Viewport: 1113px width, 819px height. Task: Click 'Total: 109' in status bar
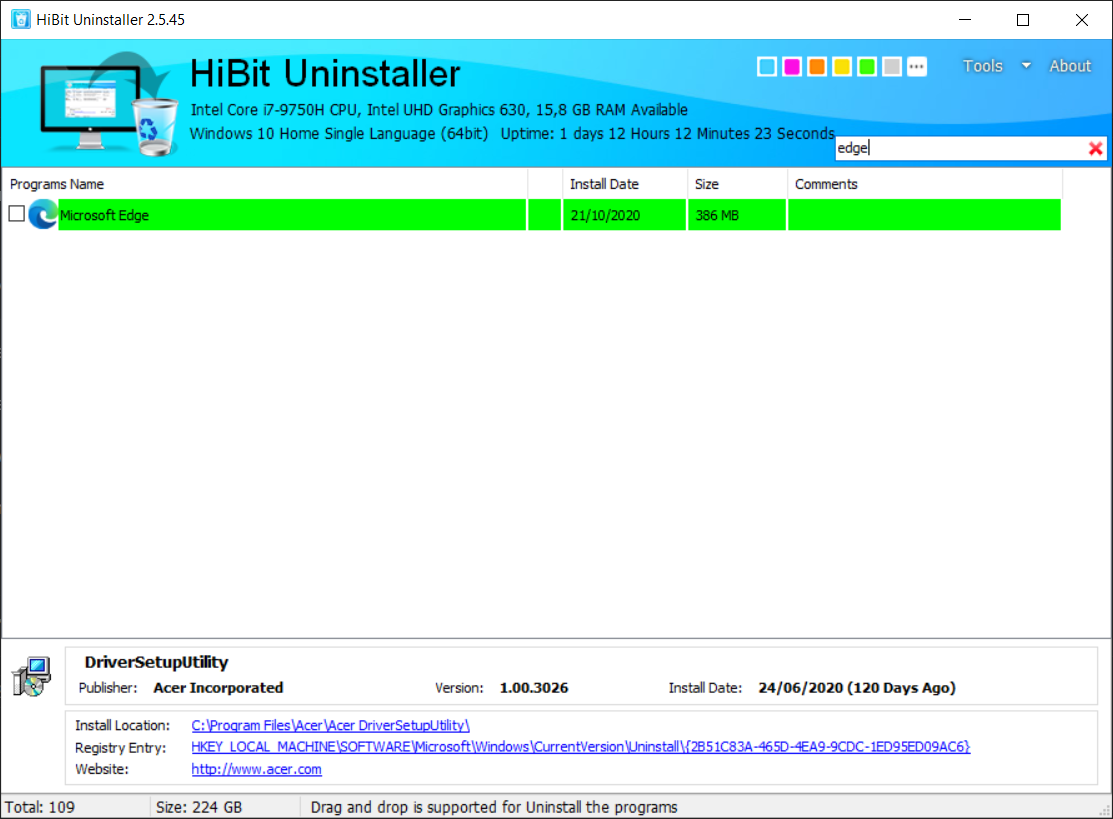tap(40, 808)
